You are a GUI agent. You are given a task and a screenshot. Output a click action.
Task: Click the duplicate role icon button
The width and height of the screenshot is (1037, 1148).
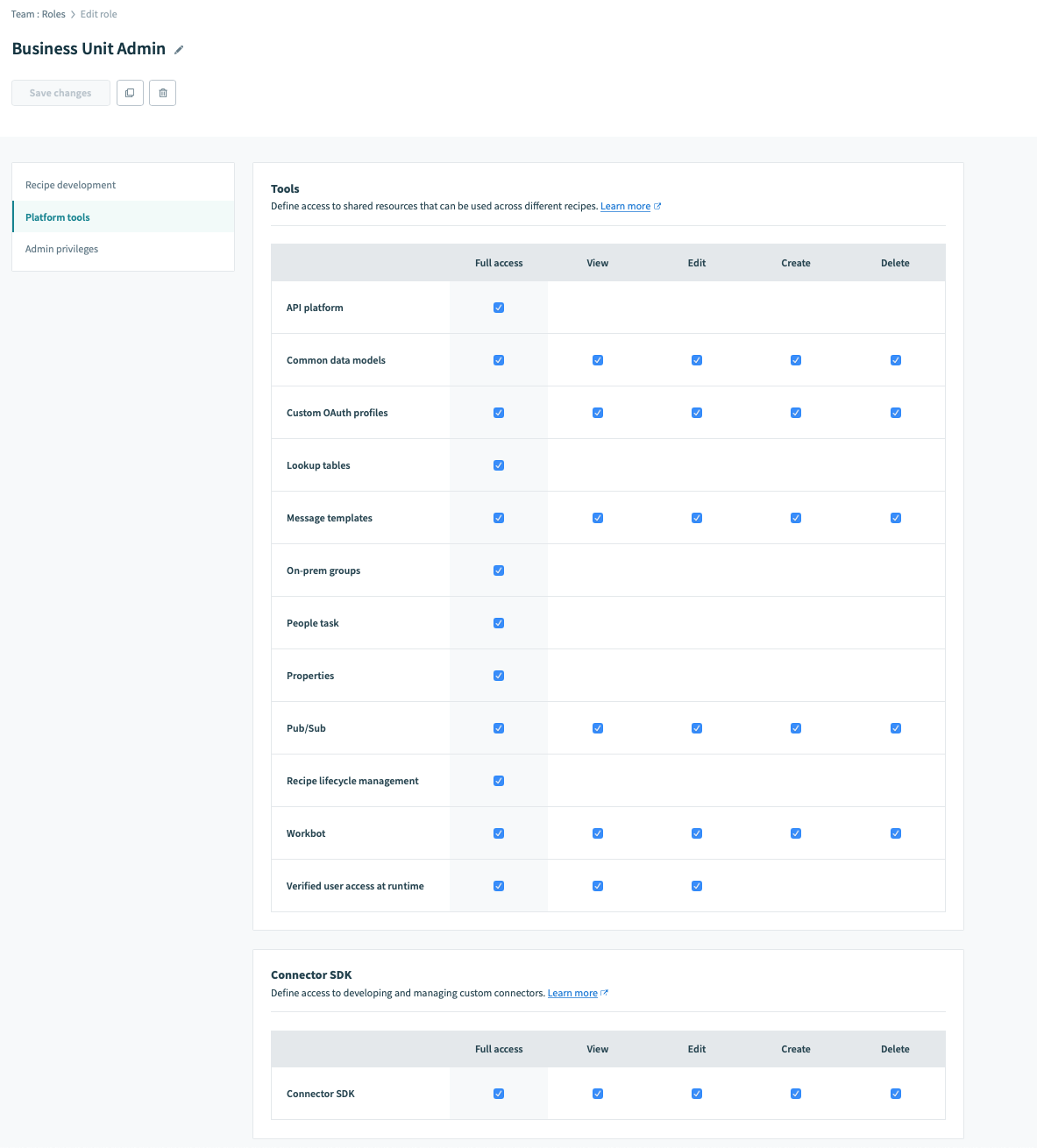pyautogui.click(x=130, y=93)
